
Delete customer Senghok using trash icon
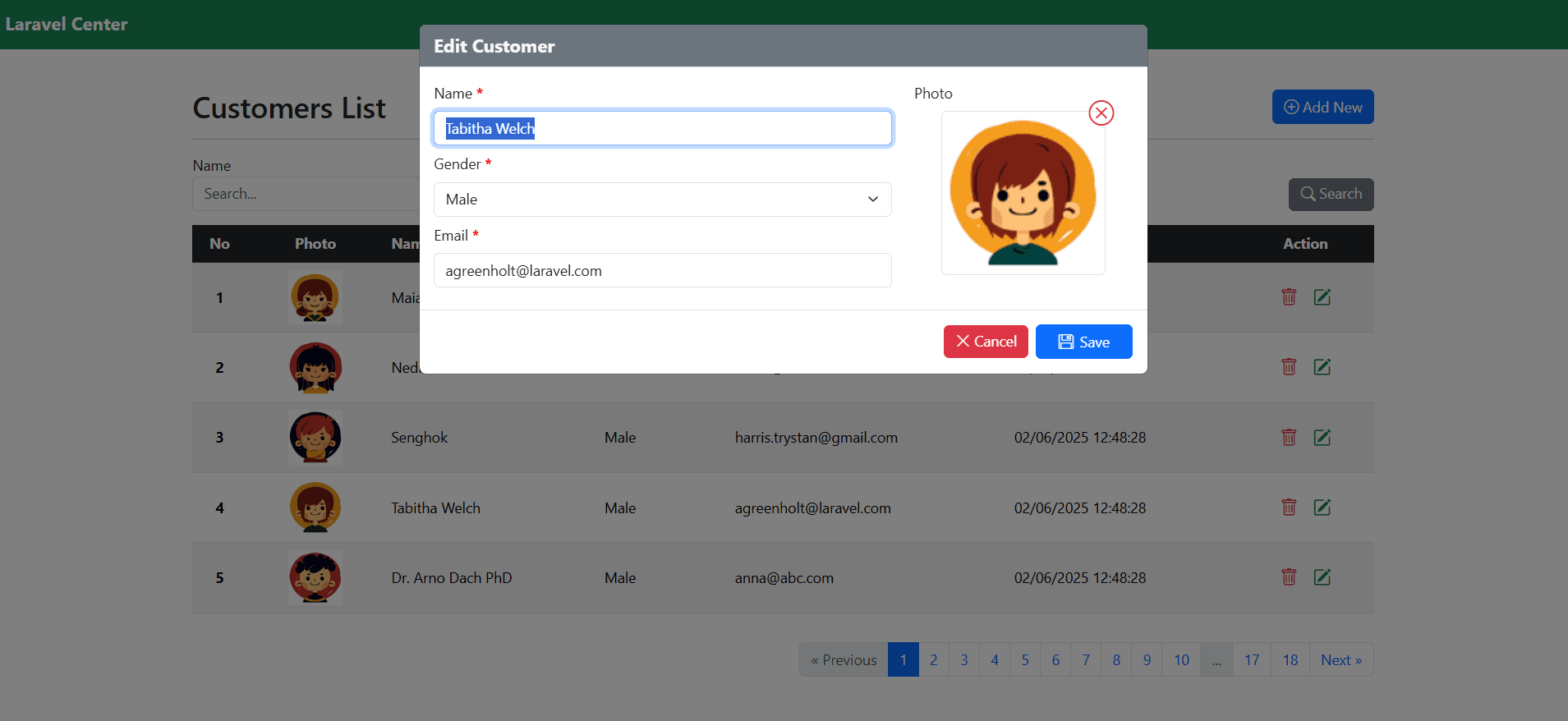[x=1289, y=438]
